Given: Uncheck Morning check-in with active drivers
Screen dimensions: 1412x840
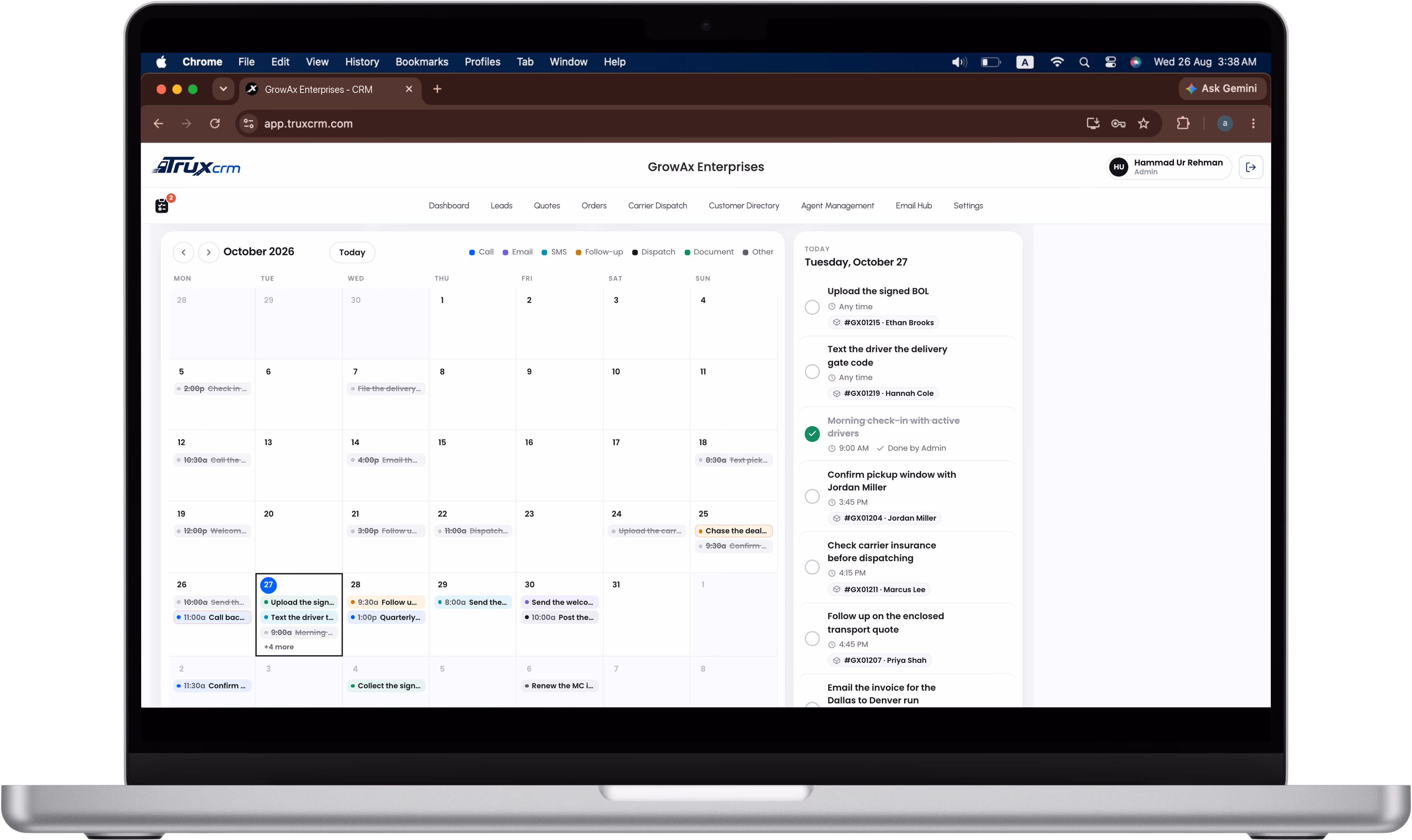Looking at the screenshot, I should click(812, 434).
